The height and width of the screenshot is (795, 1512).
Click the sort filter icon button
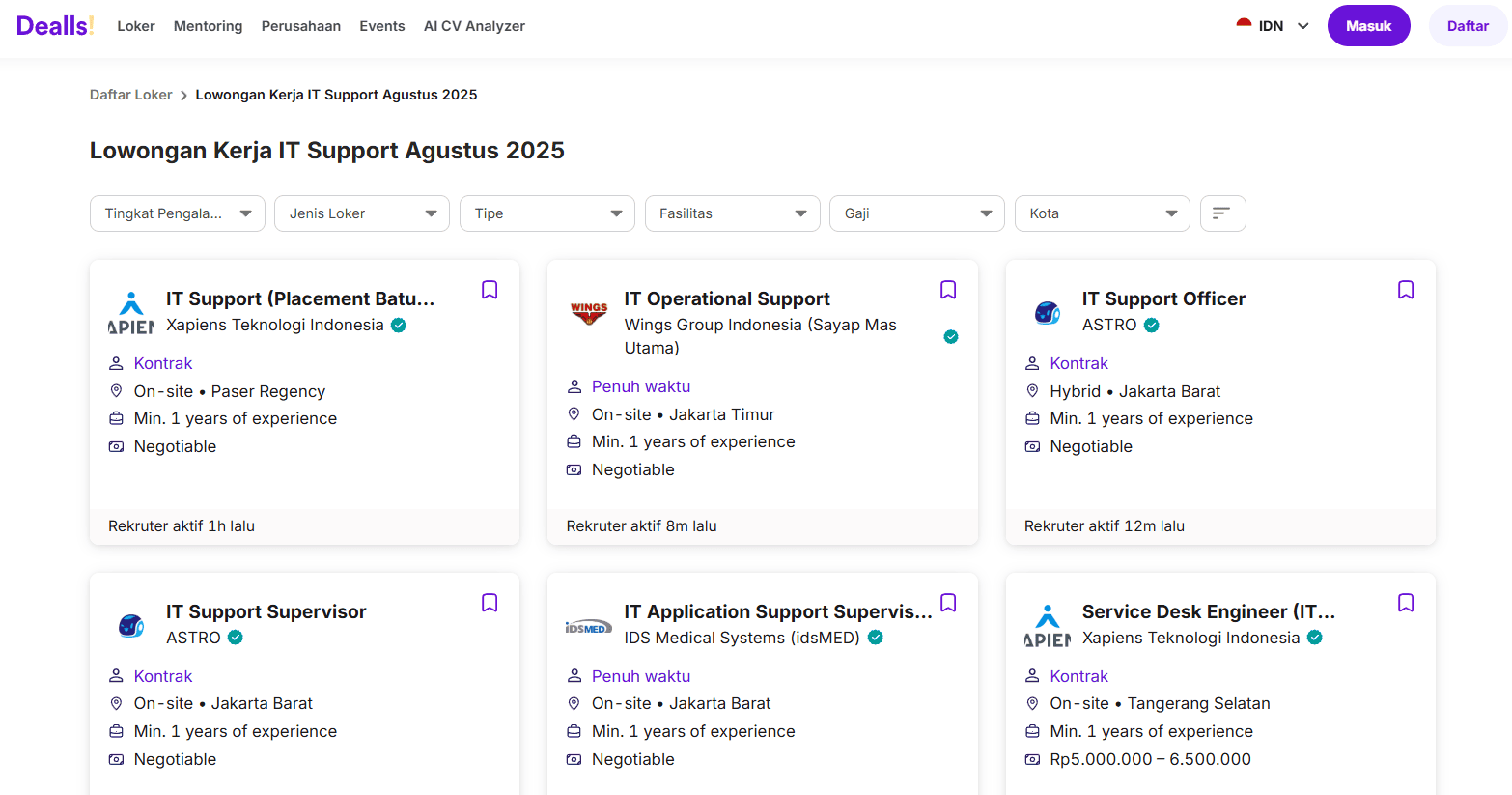(1222, 213)
